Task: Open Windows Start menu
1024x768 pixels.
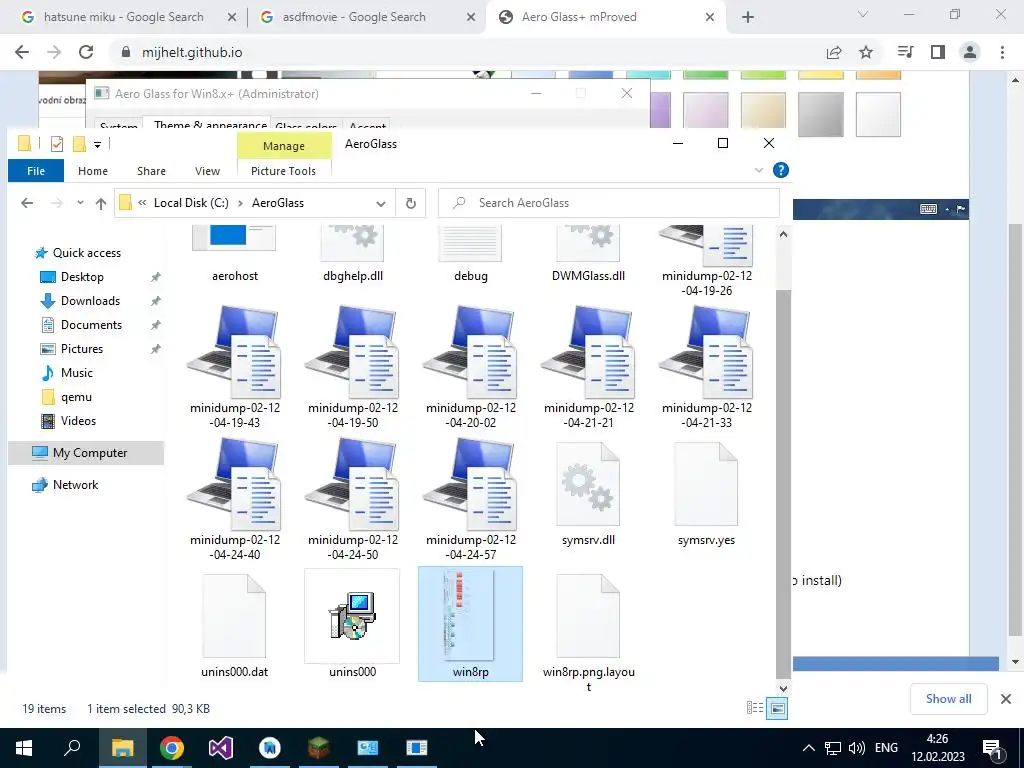Action: 24,748
